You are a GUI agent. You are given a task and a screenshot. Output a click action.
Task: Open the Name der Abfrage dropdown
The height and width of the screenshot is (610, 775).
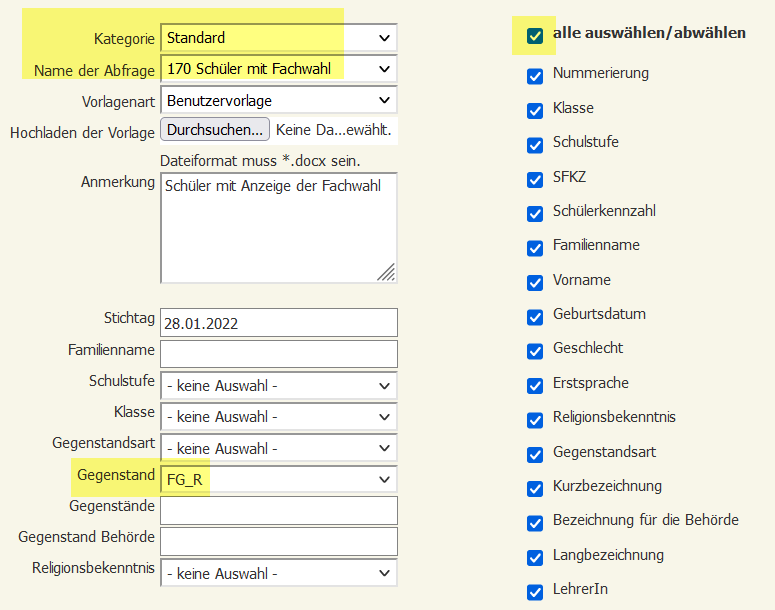coord(279,69)
